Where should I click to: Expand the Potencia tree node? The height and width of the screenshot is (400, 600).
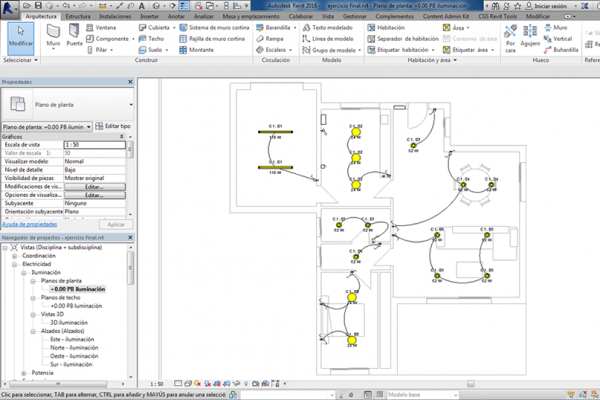[23, 372]
